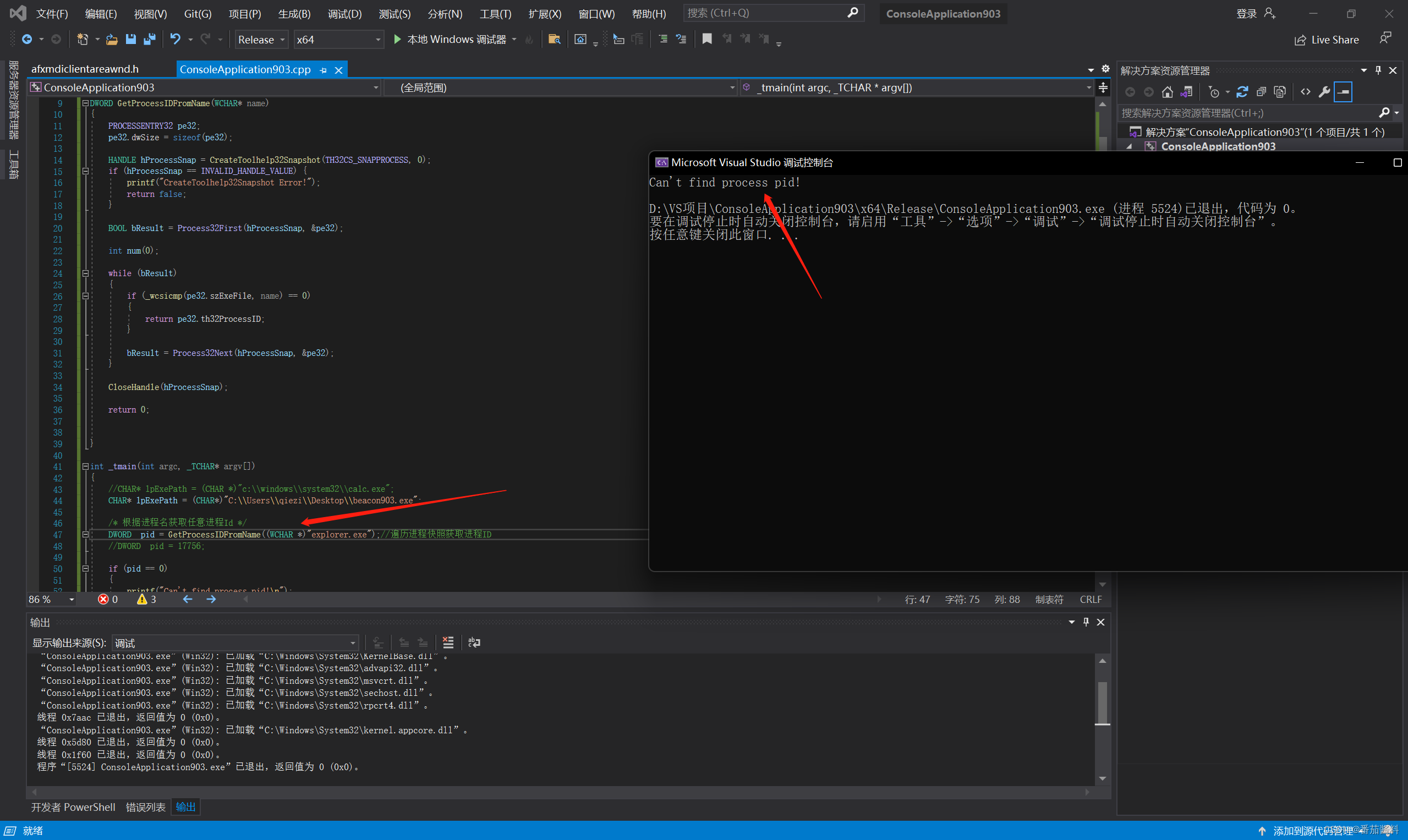The width and height of the screenshot is (1408, 840).
Task: Click the Live Share icon button
Action: 1327,40
